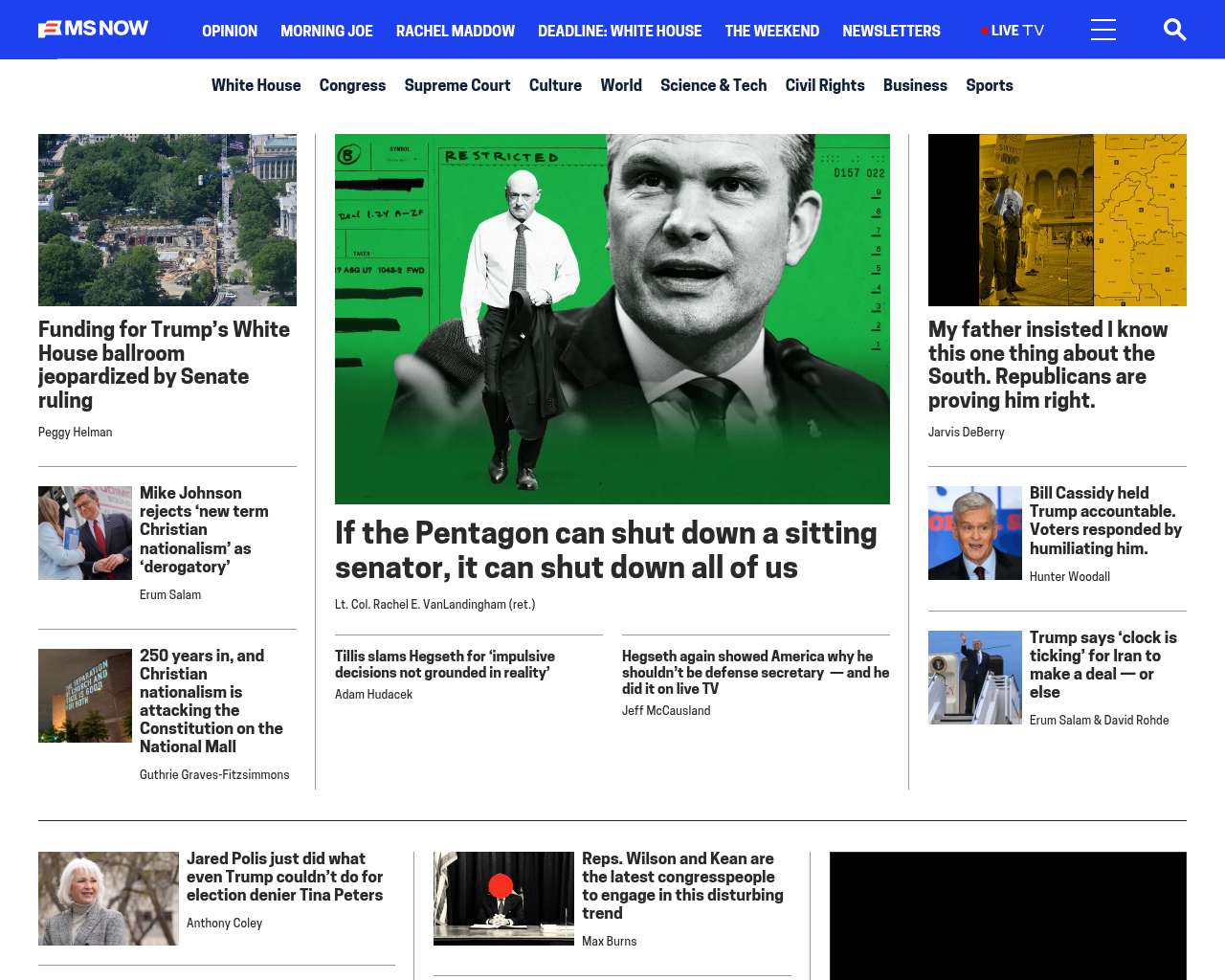Click the Mike Johnson story thumbnail
This screenshot has width=1225, height=980.
coord(85,533)
